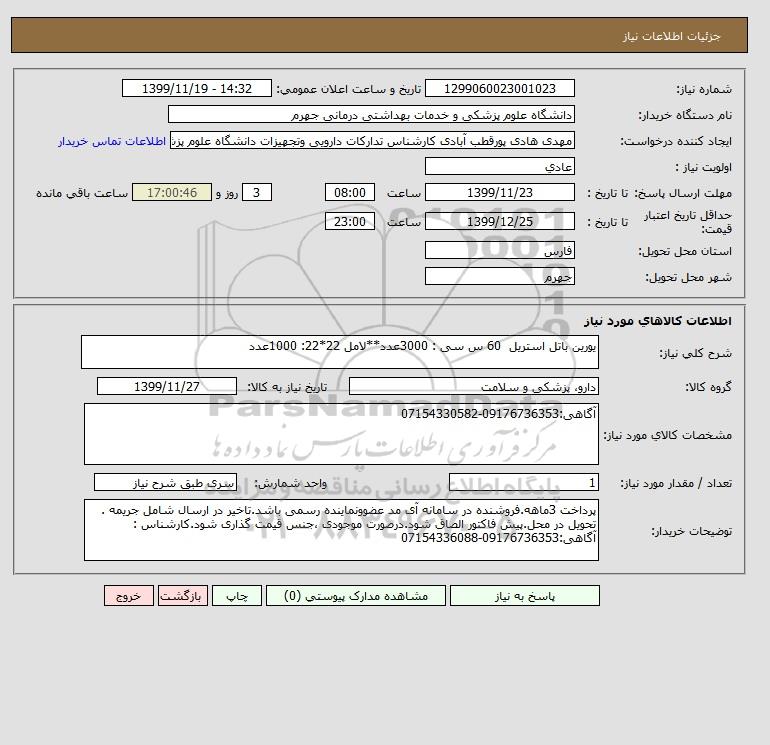The width and height of the screenshot is (770, 745).
Task: Click goods group field دارو، پزشکی و سلامت
Action: click(x=473, y=386)
